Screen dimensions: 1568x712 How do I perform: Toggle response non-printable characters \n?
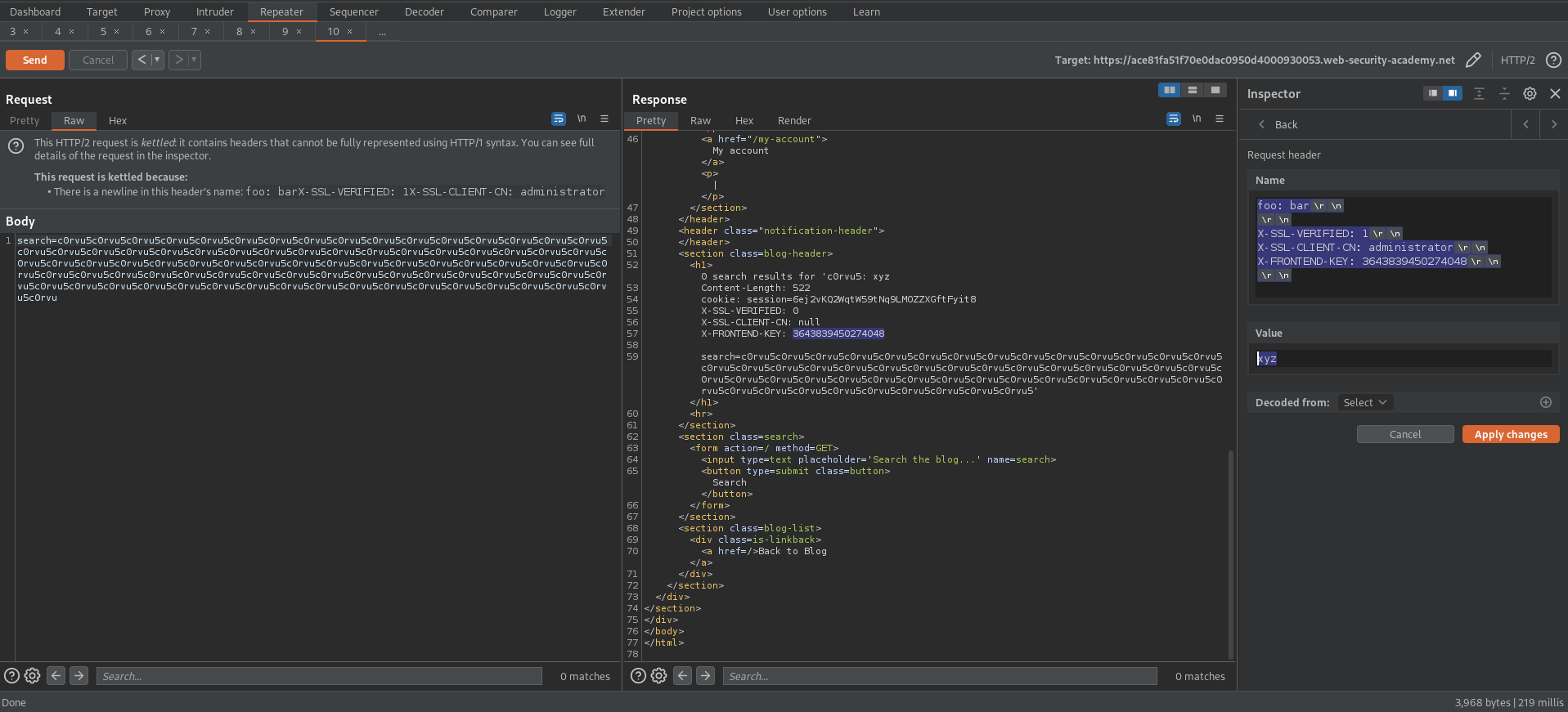(x=1197, y=119)
